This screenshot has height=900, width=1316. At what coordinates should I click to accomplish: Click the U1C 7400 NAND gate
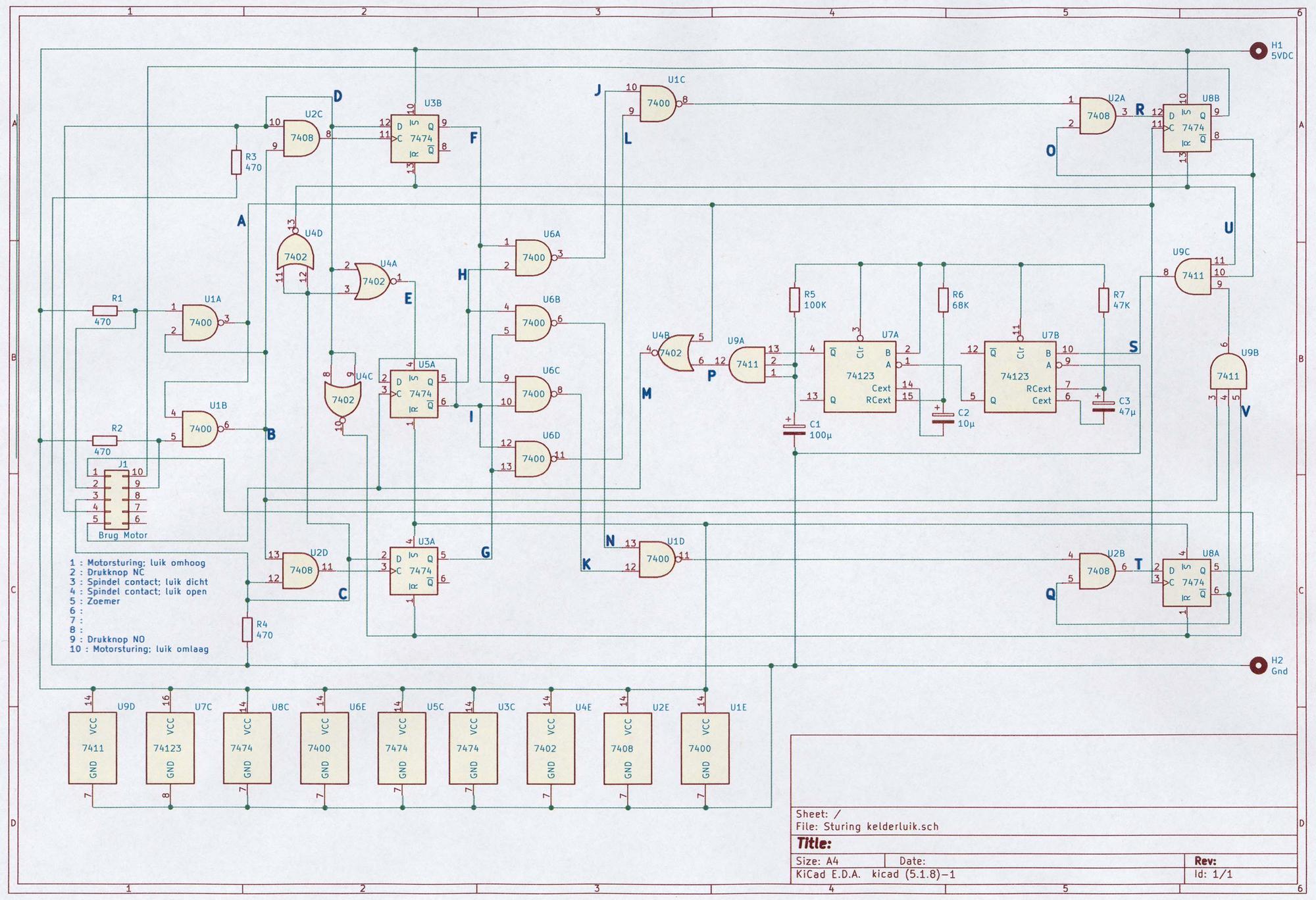click(658, 103)
